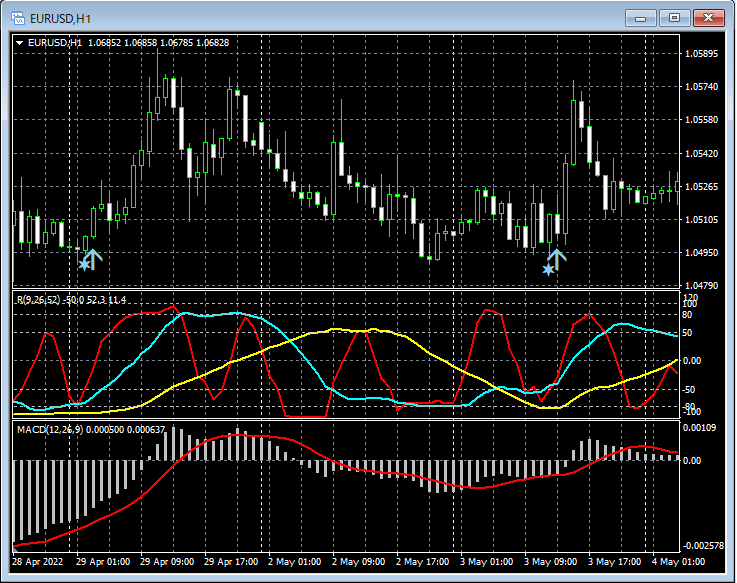737x583 pixels.
Task: Minimize the EURUSD,H1 chart window
Action: [x=641, y=17]
